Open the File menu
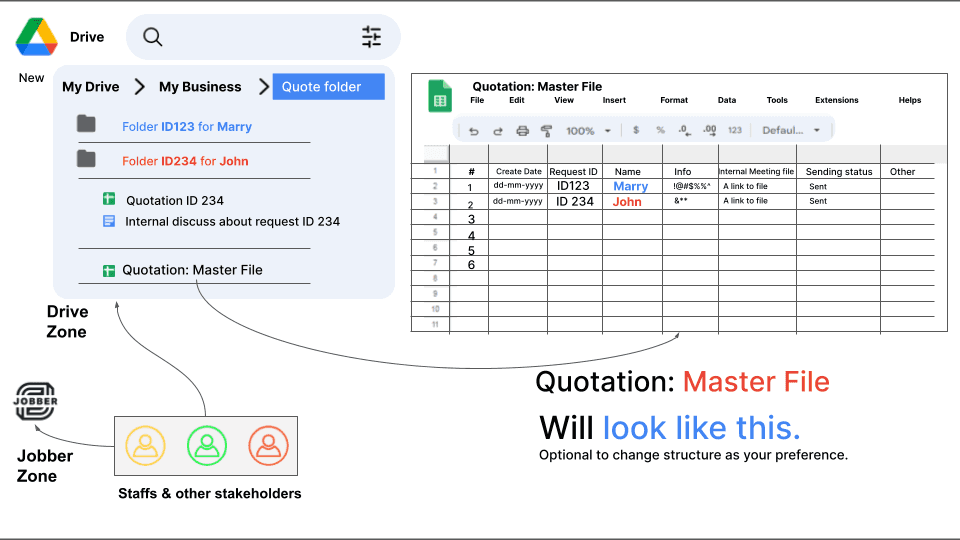 477,101
